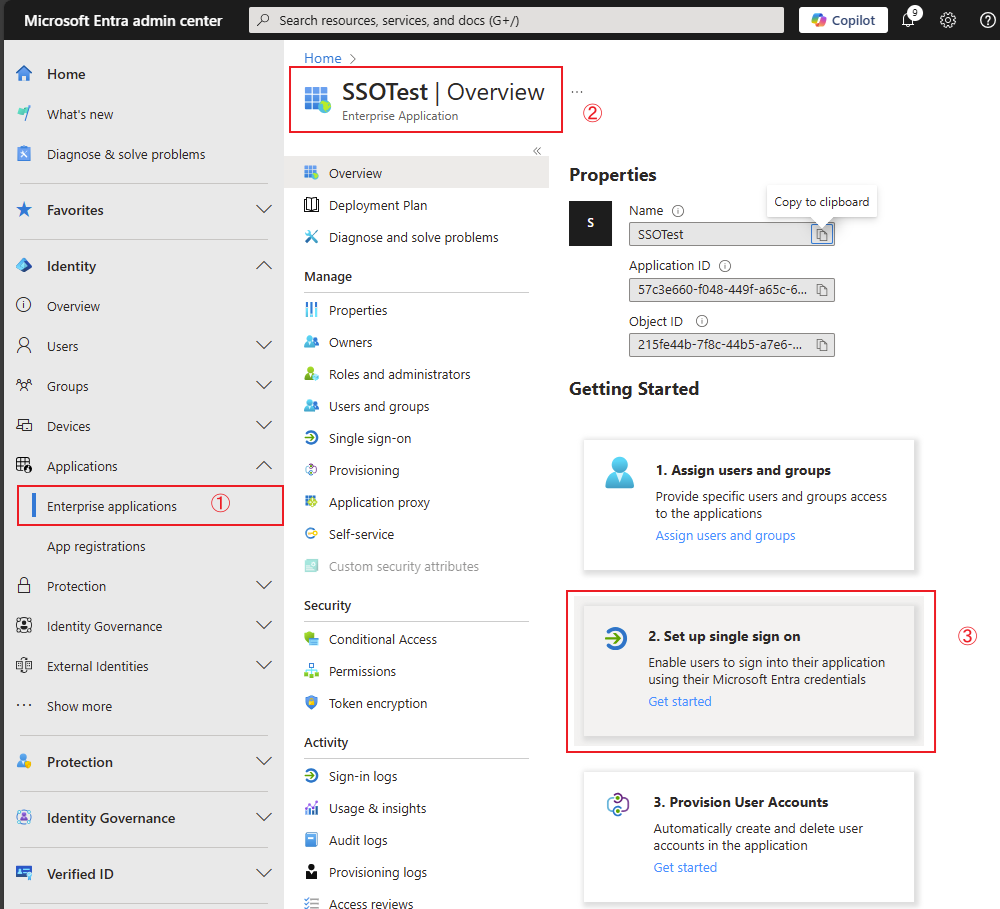This screenshot has width=1000, height=909.
Task: Click the Verified ID icon in sidebar
Action: point(24,873)
